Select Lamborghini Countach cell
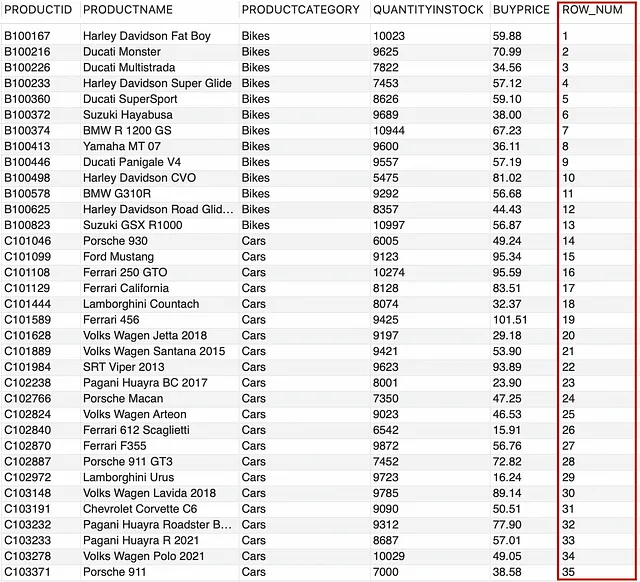 [x=141, y=304]
